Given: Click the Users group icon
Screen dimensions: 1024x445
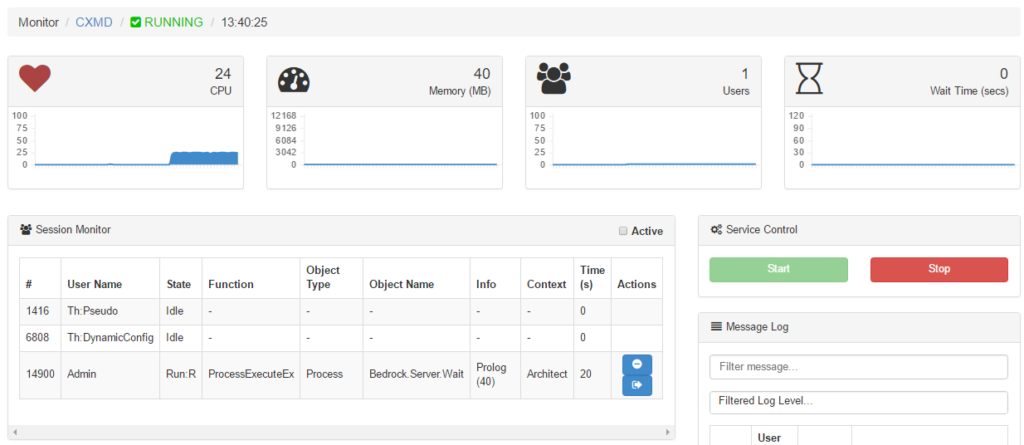Looking at the screenshot, I should pos(553,77).
